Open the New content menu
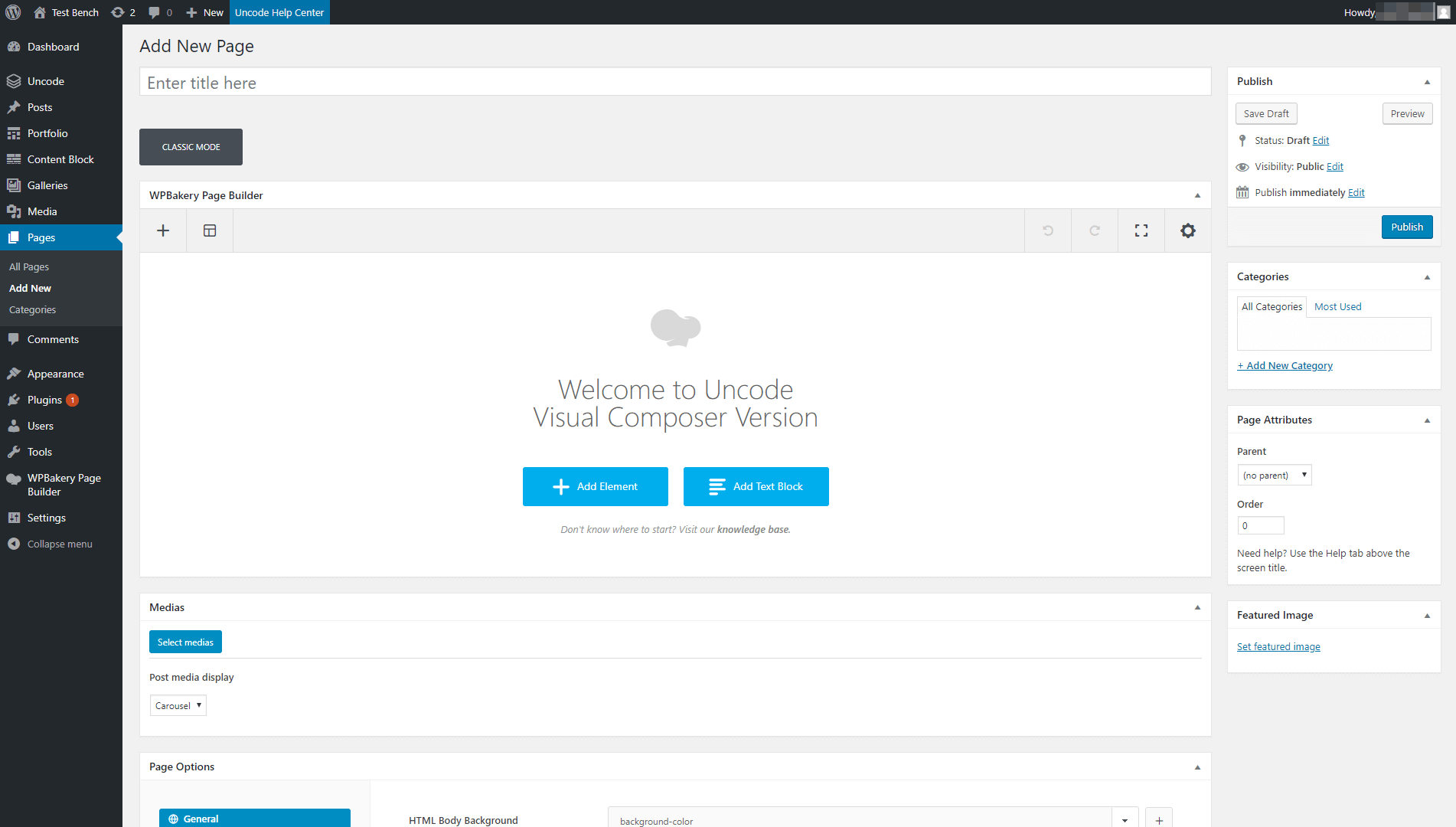The width and height of the screenshot is (1456, 827). click(205, 12)
